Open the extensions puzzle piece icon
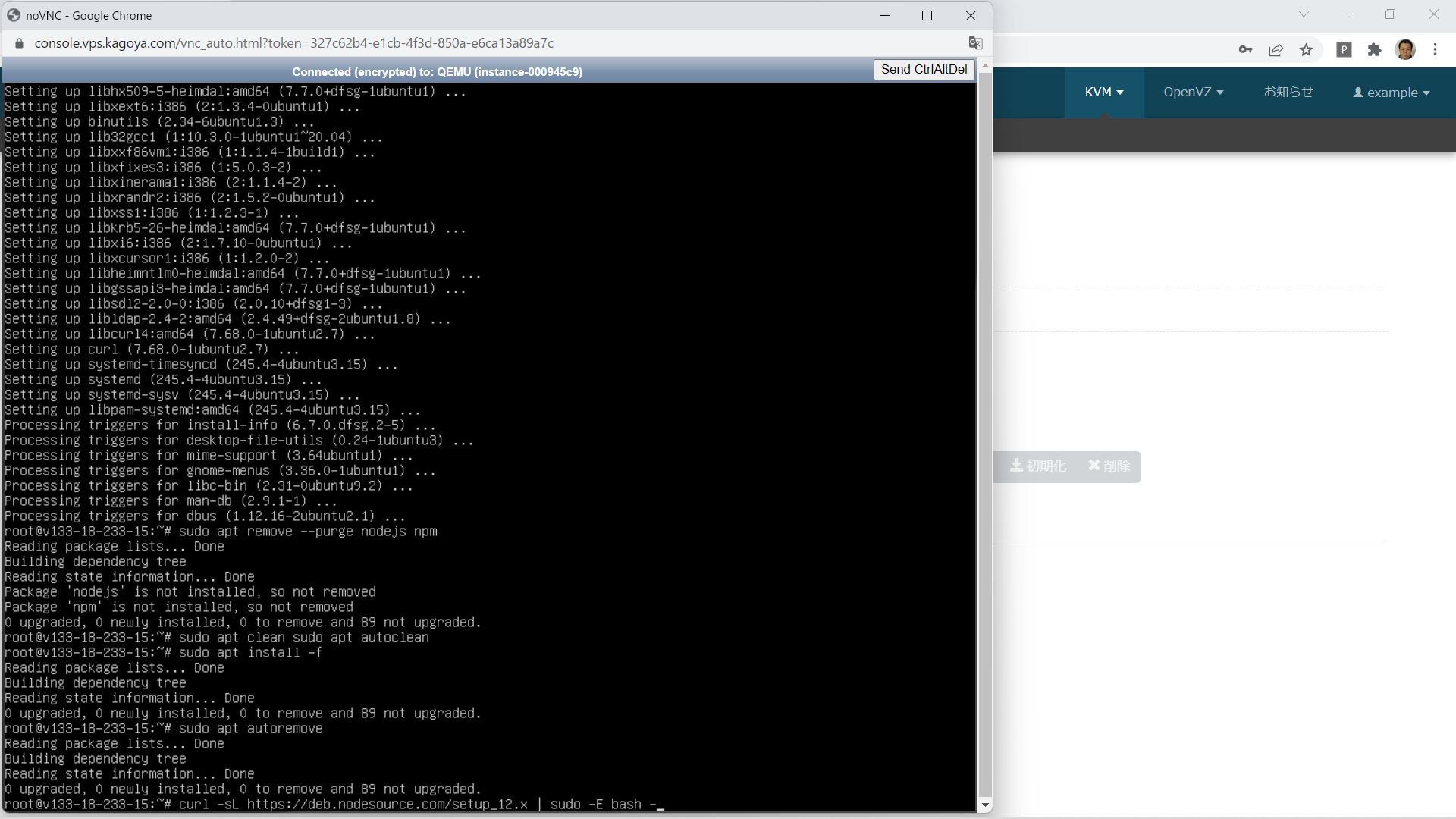The image size is (1456, 819). (x=1375, y=49)
